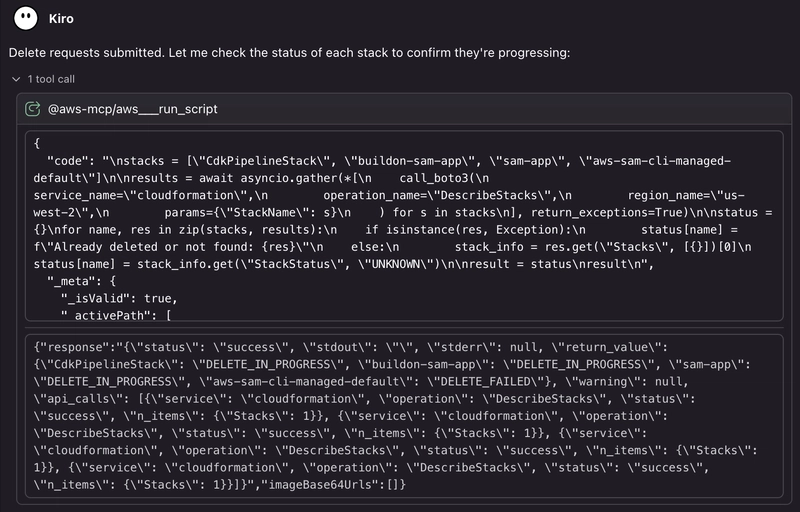This screenshot has height=512, width=800.
Task: Click inside the request code JSON block
Action: [404, 226]
